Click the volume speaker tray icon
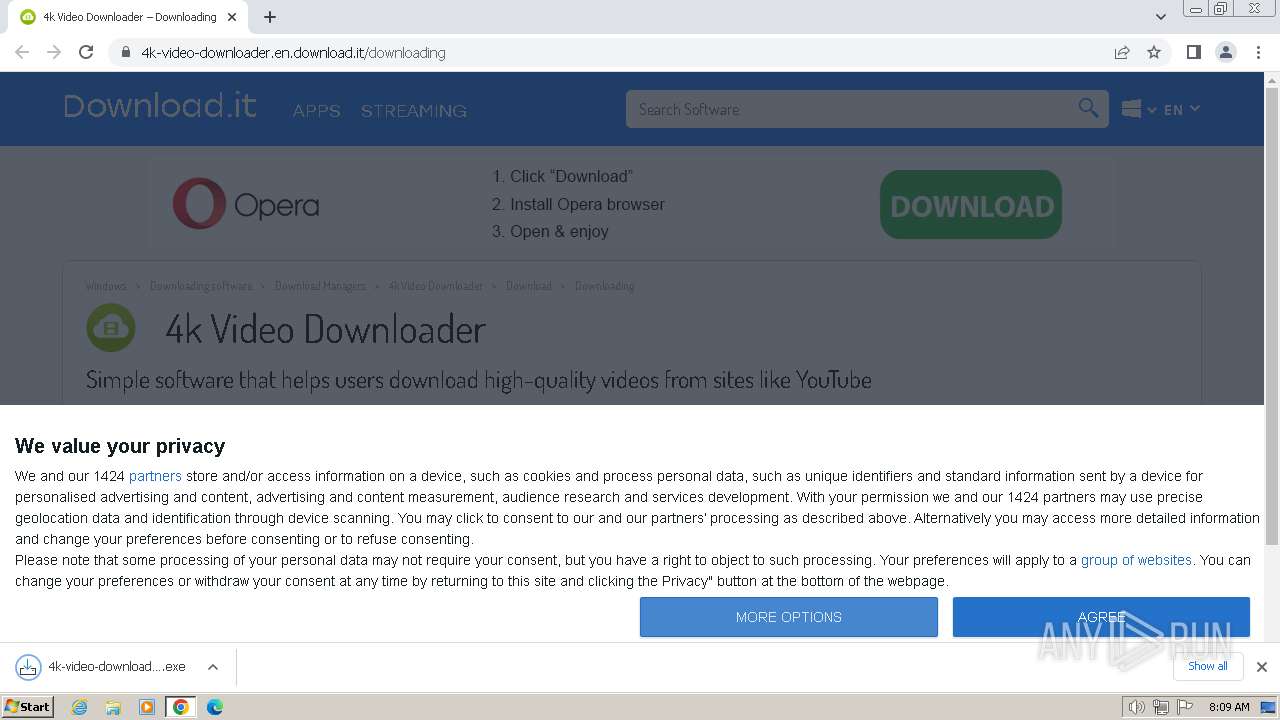The height and width of the screenshot is (720, 1280). (x=1136, y=707)
